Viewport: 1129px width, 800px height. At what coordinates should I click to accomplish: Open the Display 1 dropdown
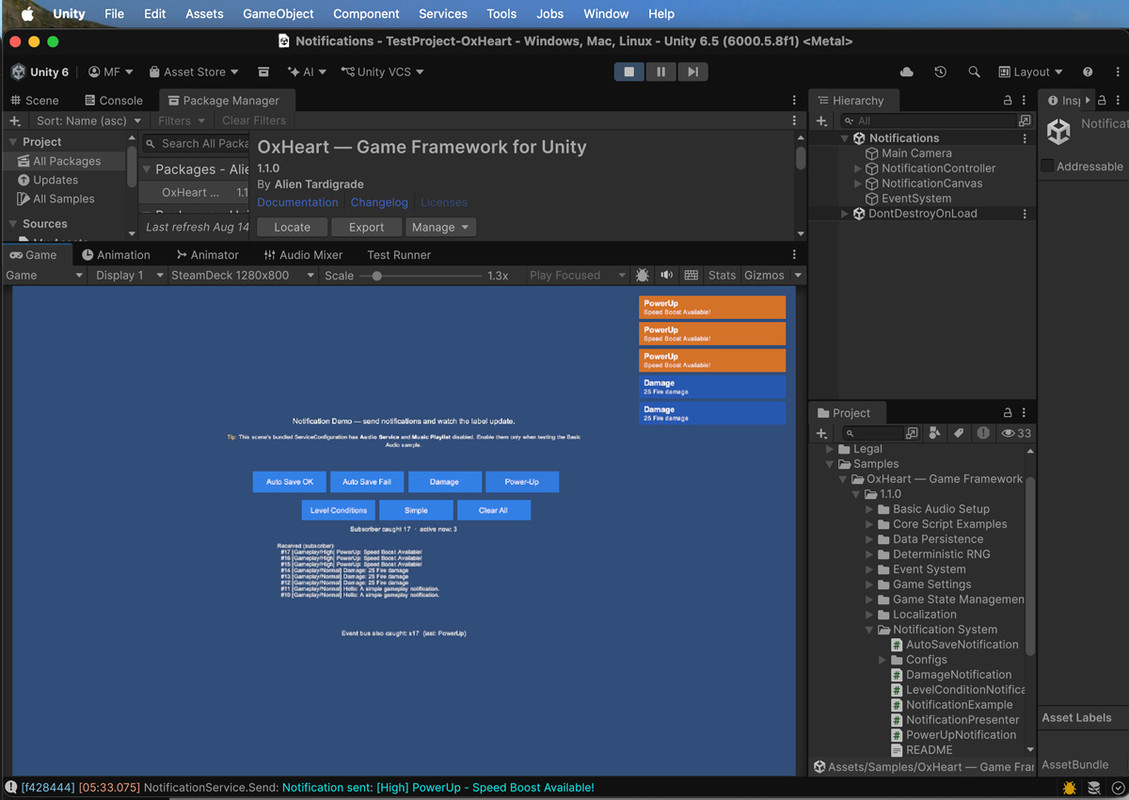pyautogui.click(x=130, y=275)
